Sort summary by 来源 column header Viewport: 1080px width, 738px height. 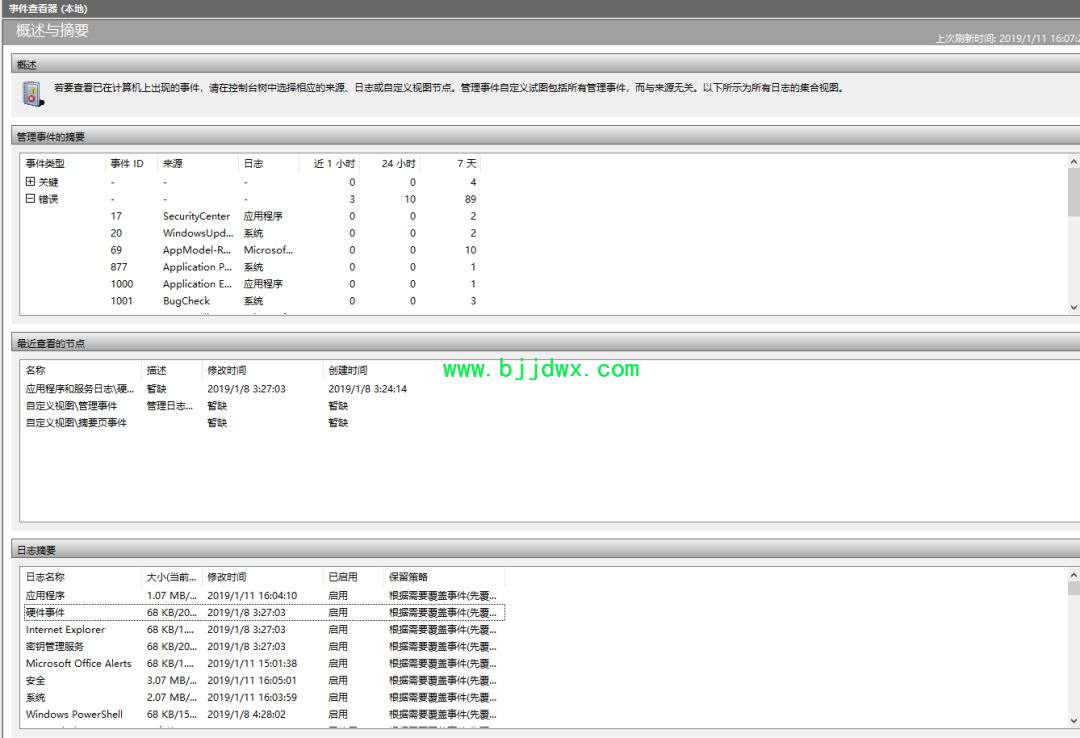tap(198, 163)
